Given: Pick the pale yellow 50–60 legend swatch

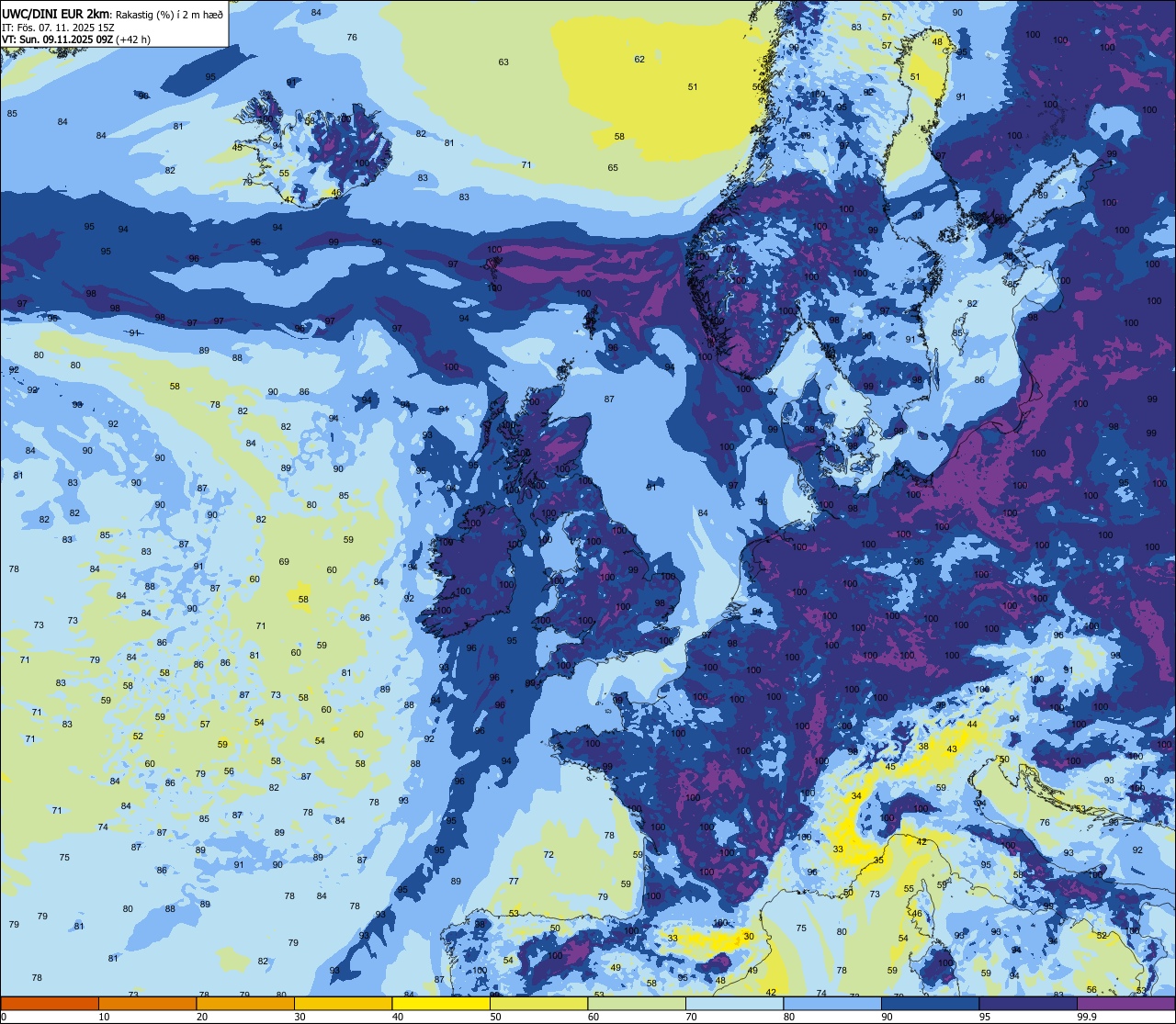Looking at the screenshot, I should [x=538, y=1003].
